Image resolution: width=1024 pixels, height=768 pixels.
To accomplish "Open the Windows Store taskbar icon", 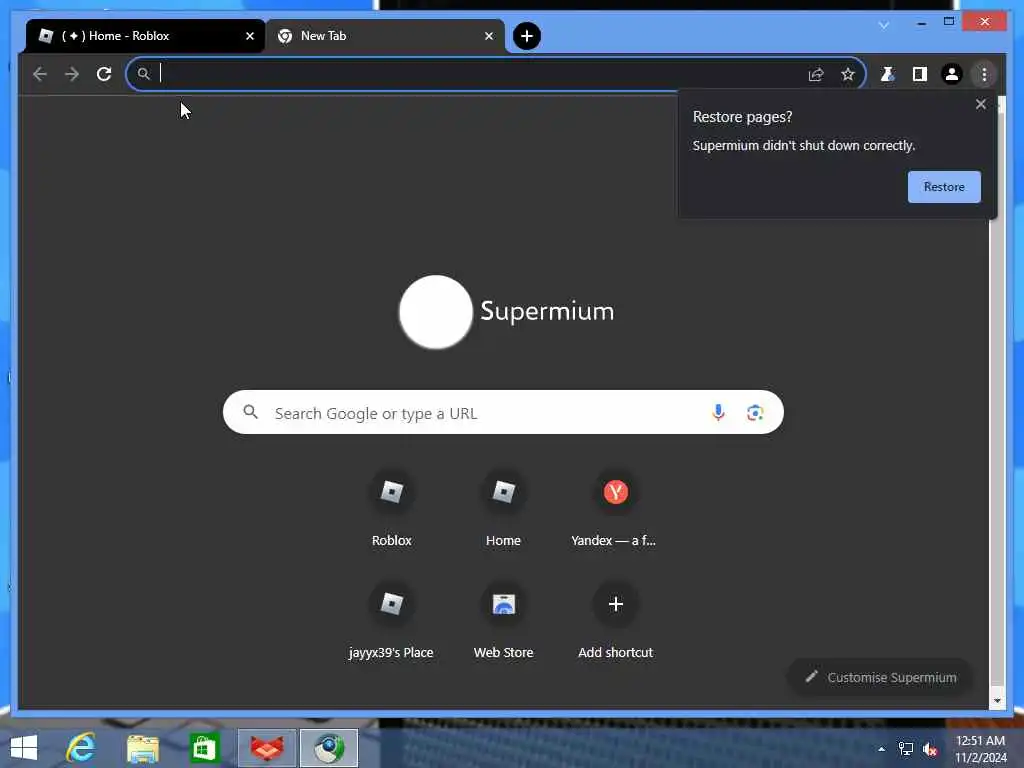I will click(204, 748).
